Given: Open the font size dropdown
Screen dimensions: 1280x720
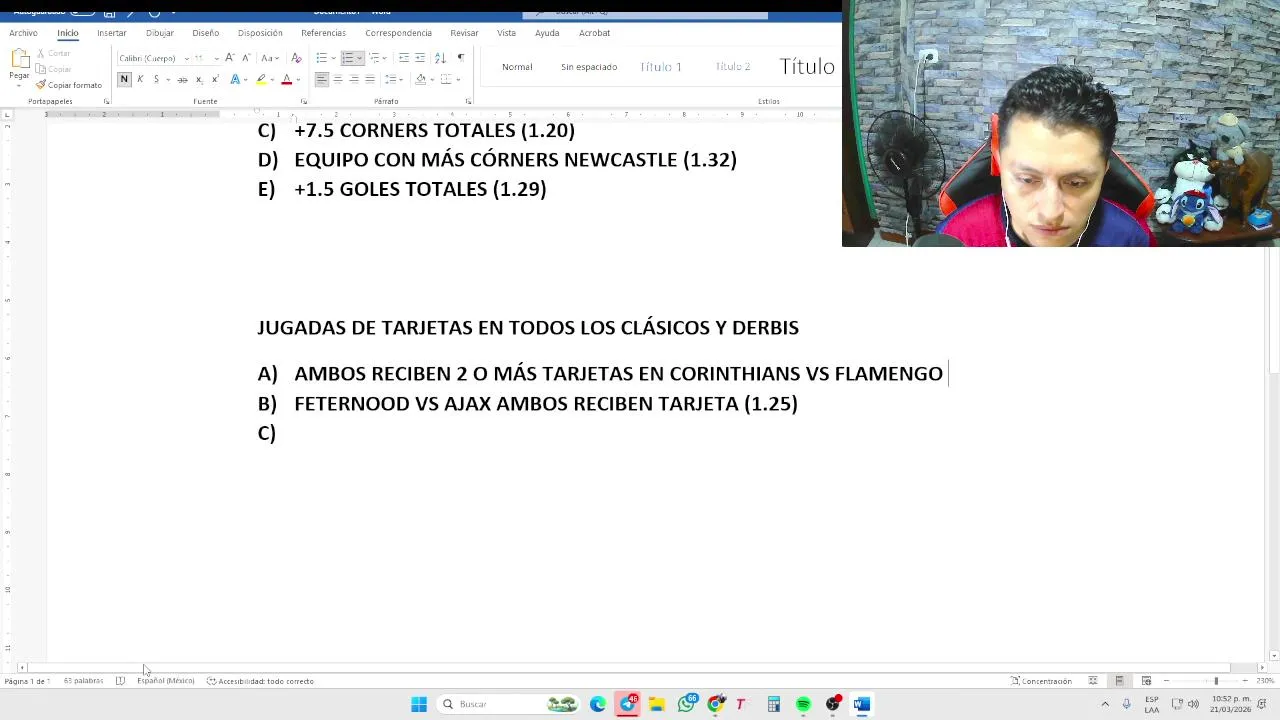Looking at the screenshot, I should point(216,59).
